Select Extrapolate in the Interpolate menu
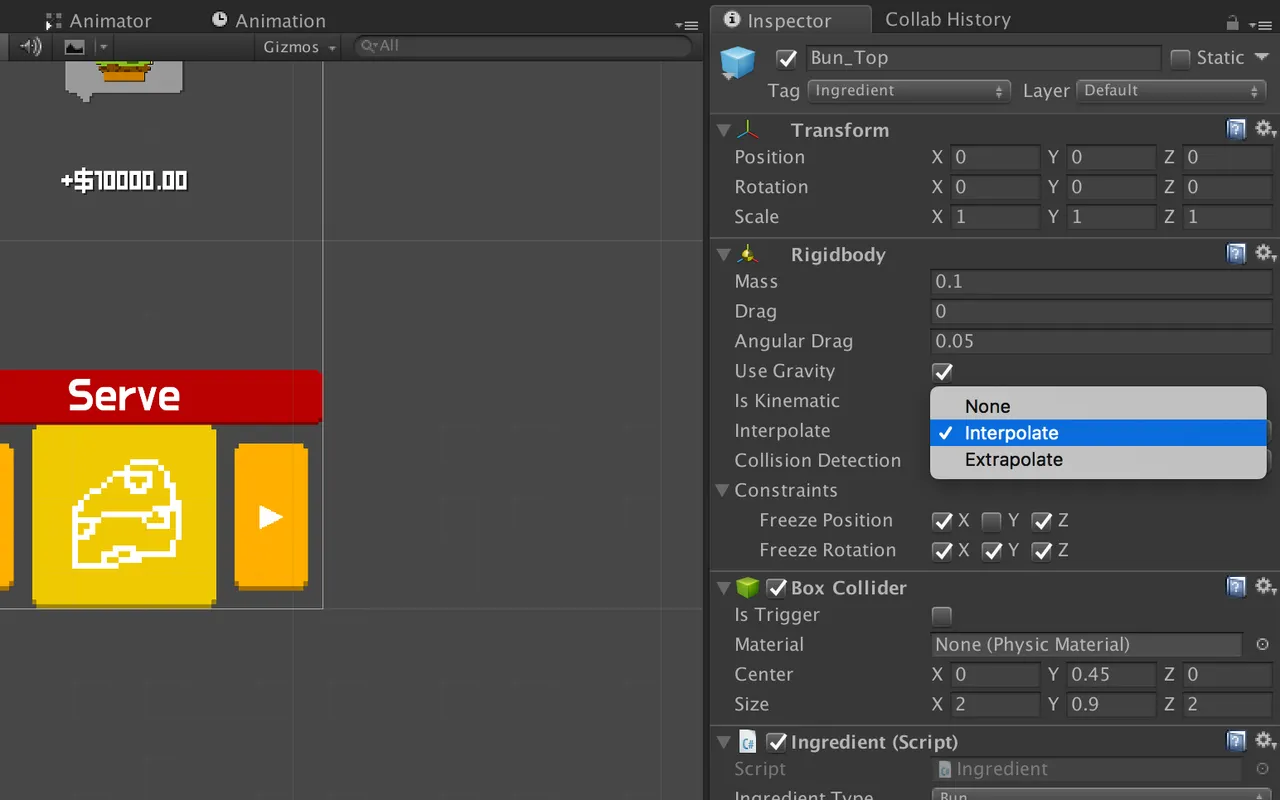 1098,460
